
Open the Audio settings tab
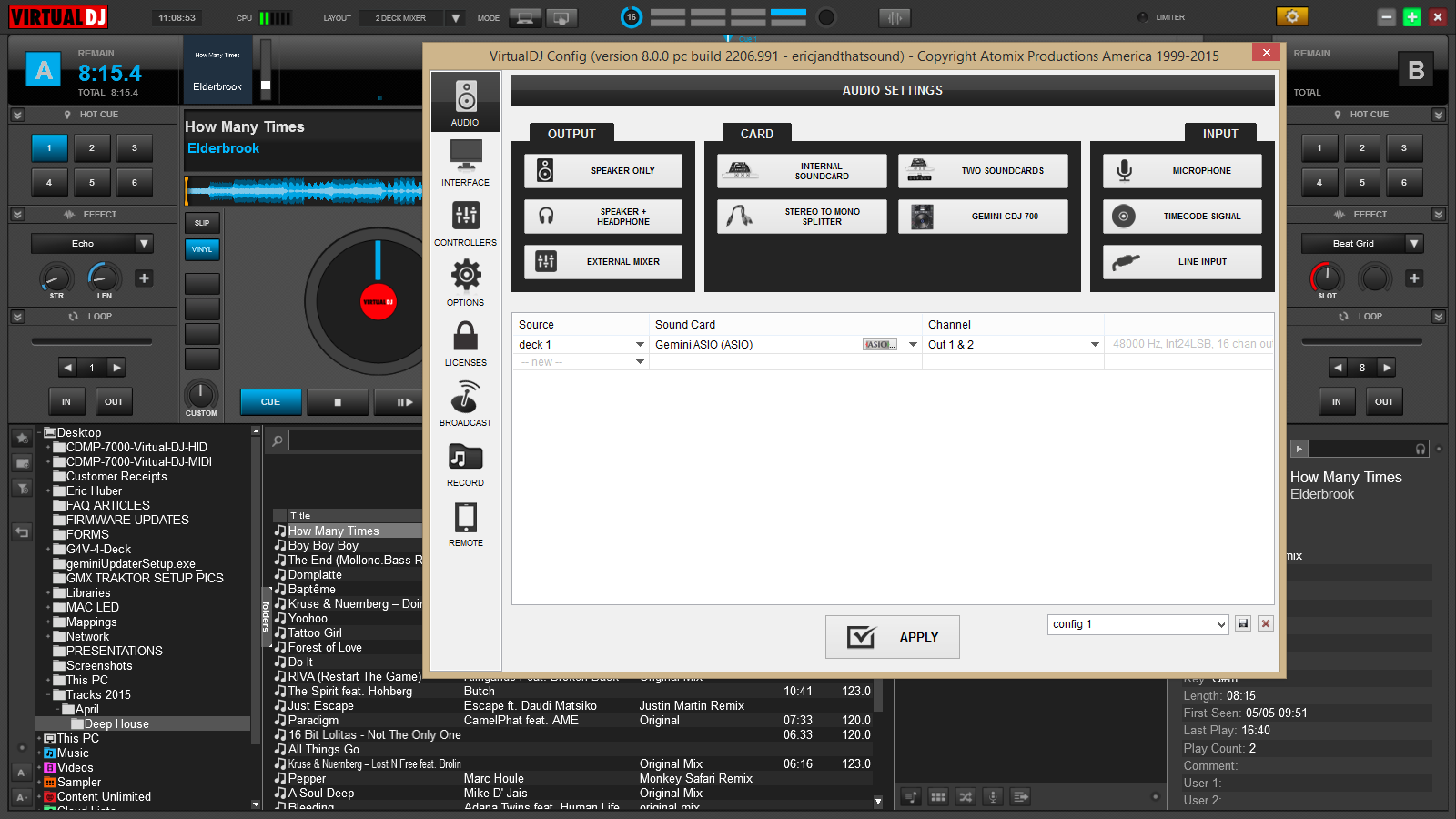[465, 102]
